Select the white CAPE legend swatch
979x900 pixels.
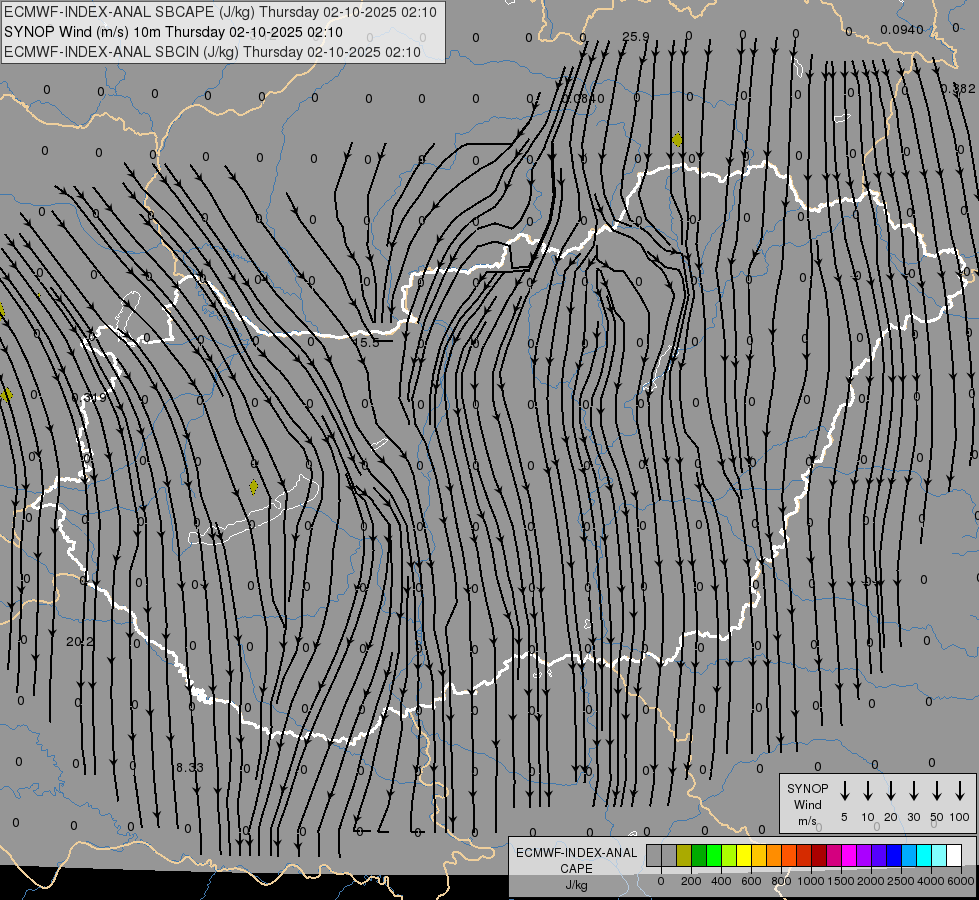[955, 855]
